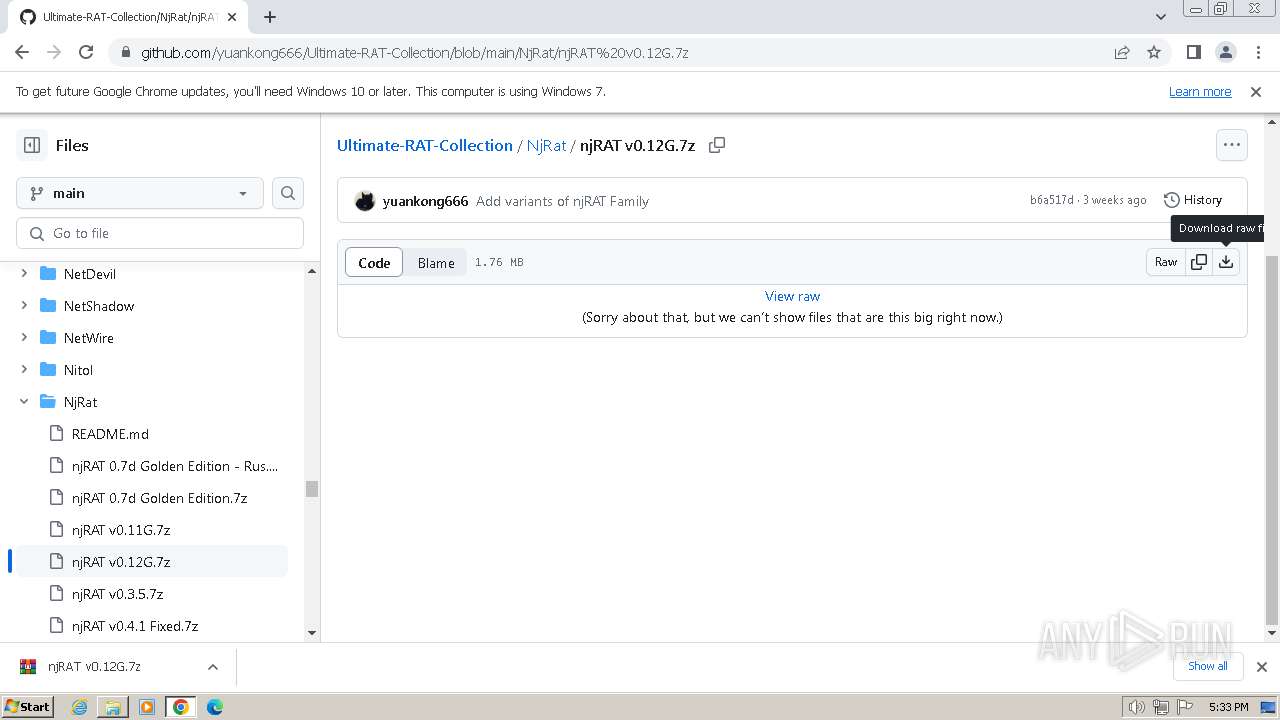Switch to the Code tab

tap(374, 263)
